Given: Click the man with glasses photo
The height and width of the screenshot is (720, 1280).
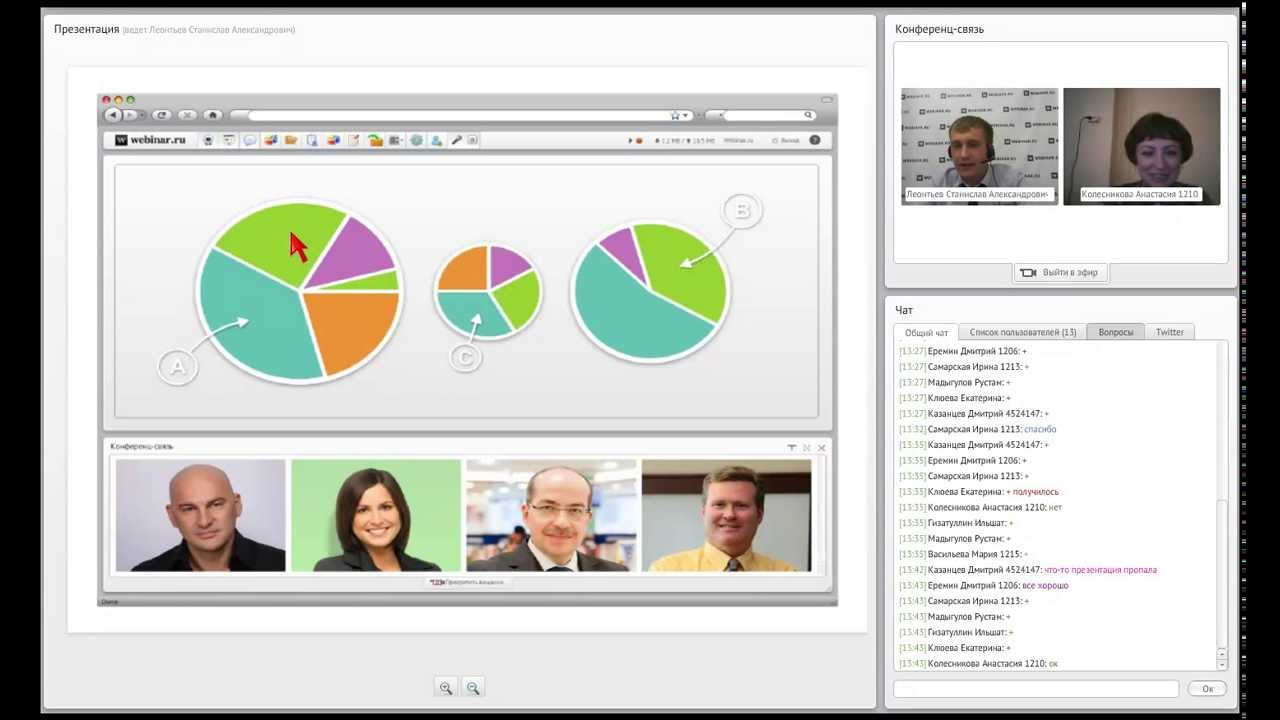Looking at the screenshot, I should point(551,515).
